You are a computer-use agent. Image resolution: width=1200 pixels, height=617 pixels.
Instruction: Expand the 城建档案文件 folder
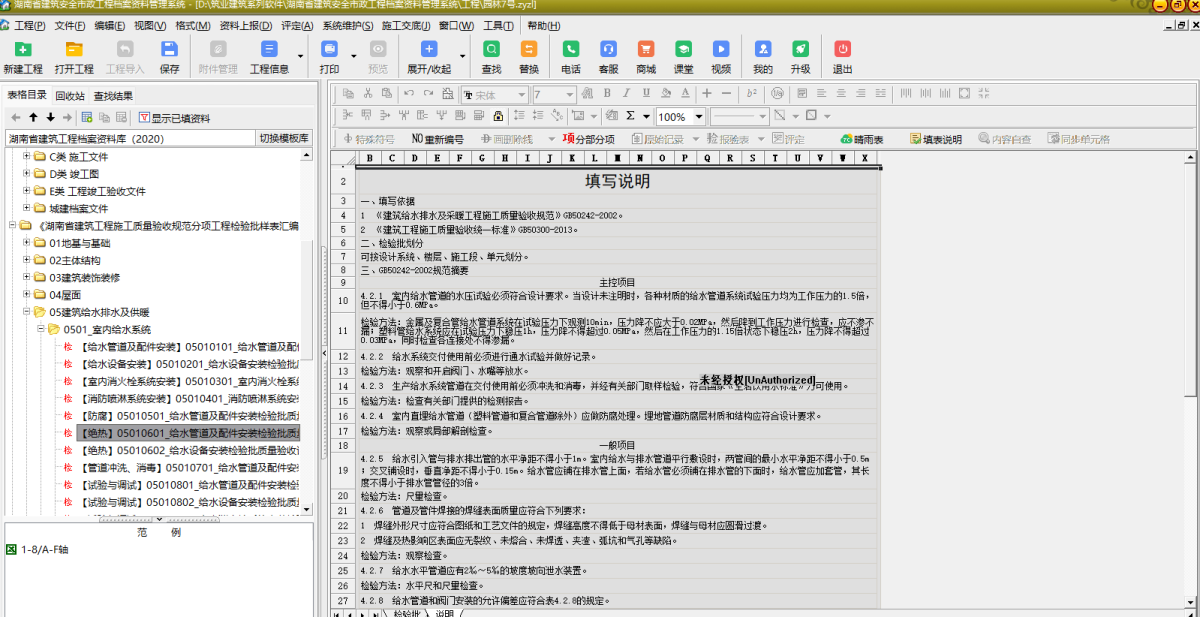click(x=26, y=208)
